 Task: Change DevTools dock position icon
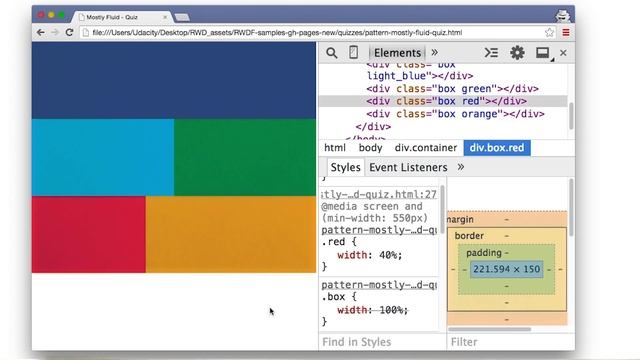coord(543,53)
